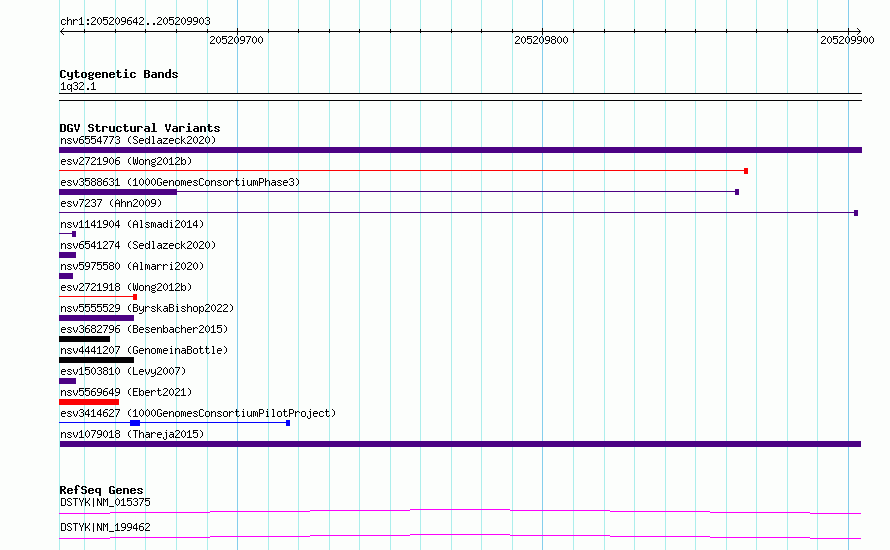Click the red end marker of esv2721918
The width and height of the screenshot is (890, 550).
(135, 297)
